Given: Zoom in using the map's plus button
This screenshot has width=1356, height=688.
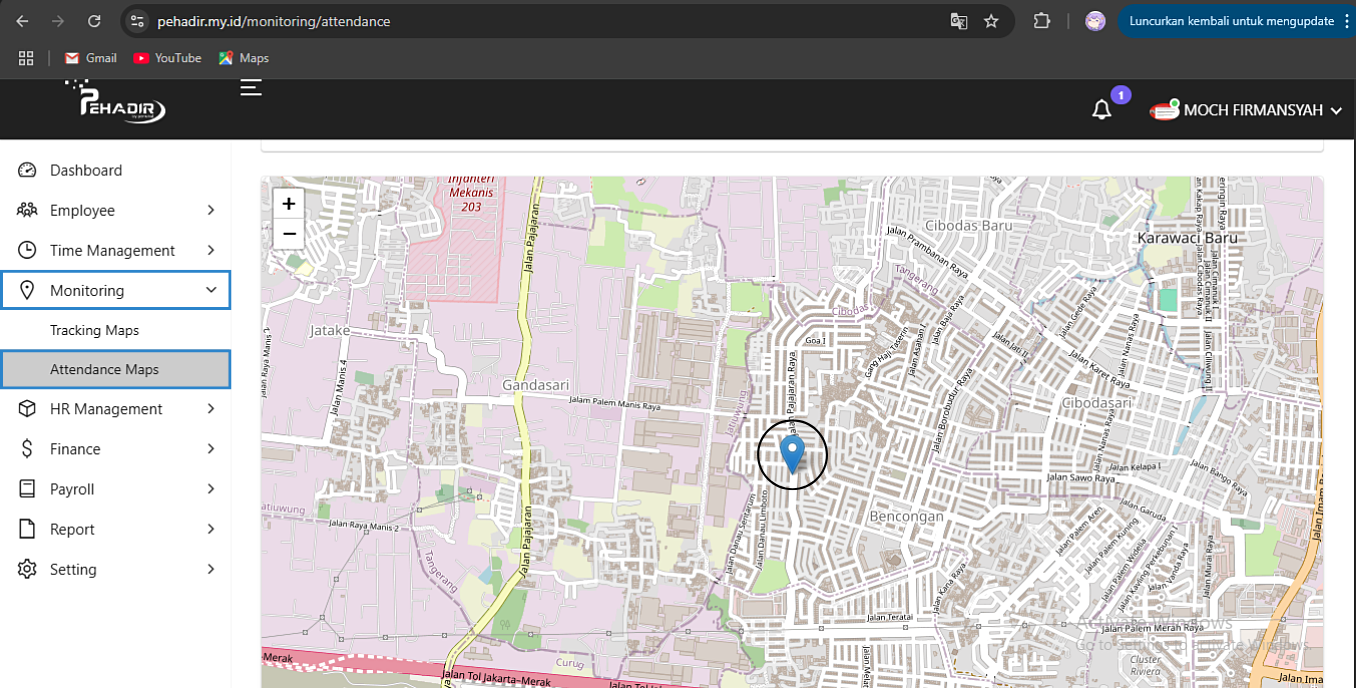Looking at the screenshot, I should [x=288, y=202].
